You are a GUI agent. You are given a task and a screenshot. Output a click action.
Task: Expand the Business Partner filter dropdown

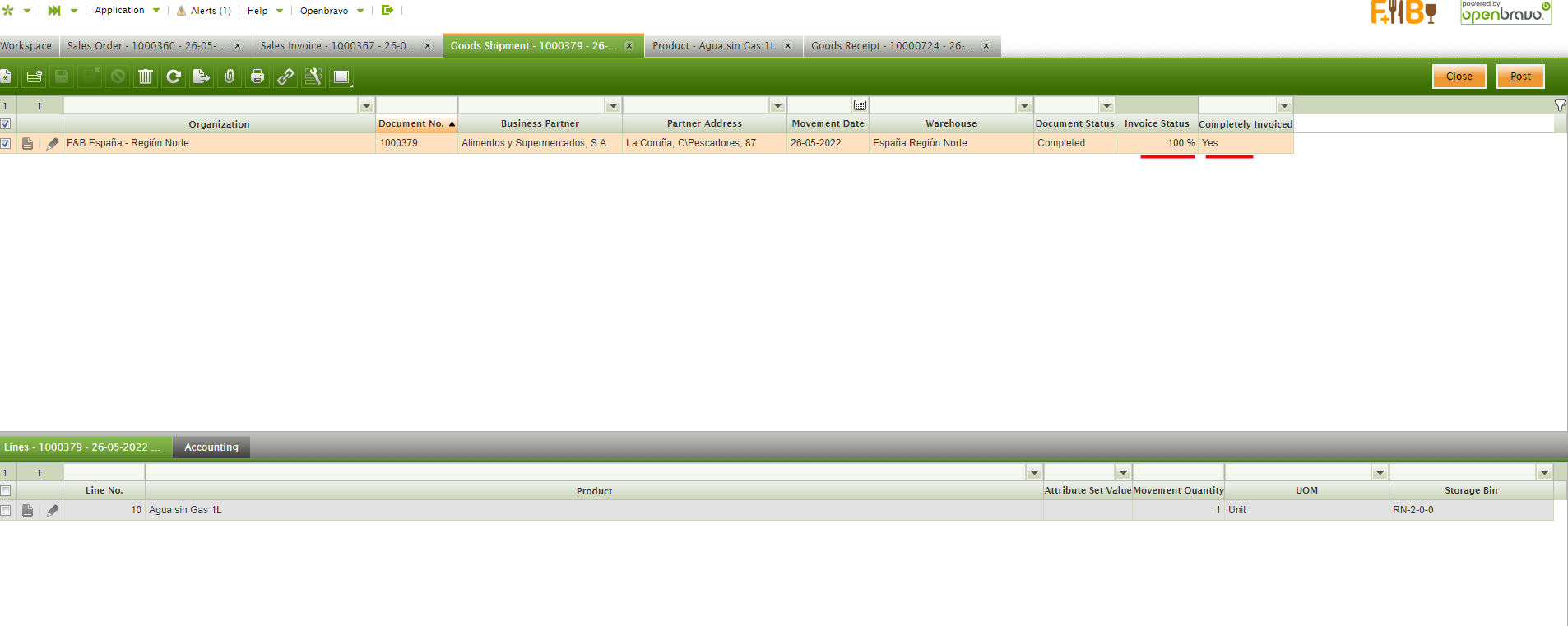[613, 105]
